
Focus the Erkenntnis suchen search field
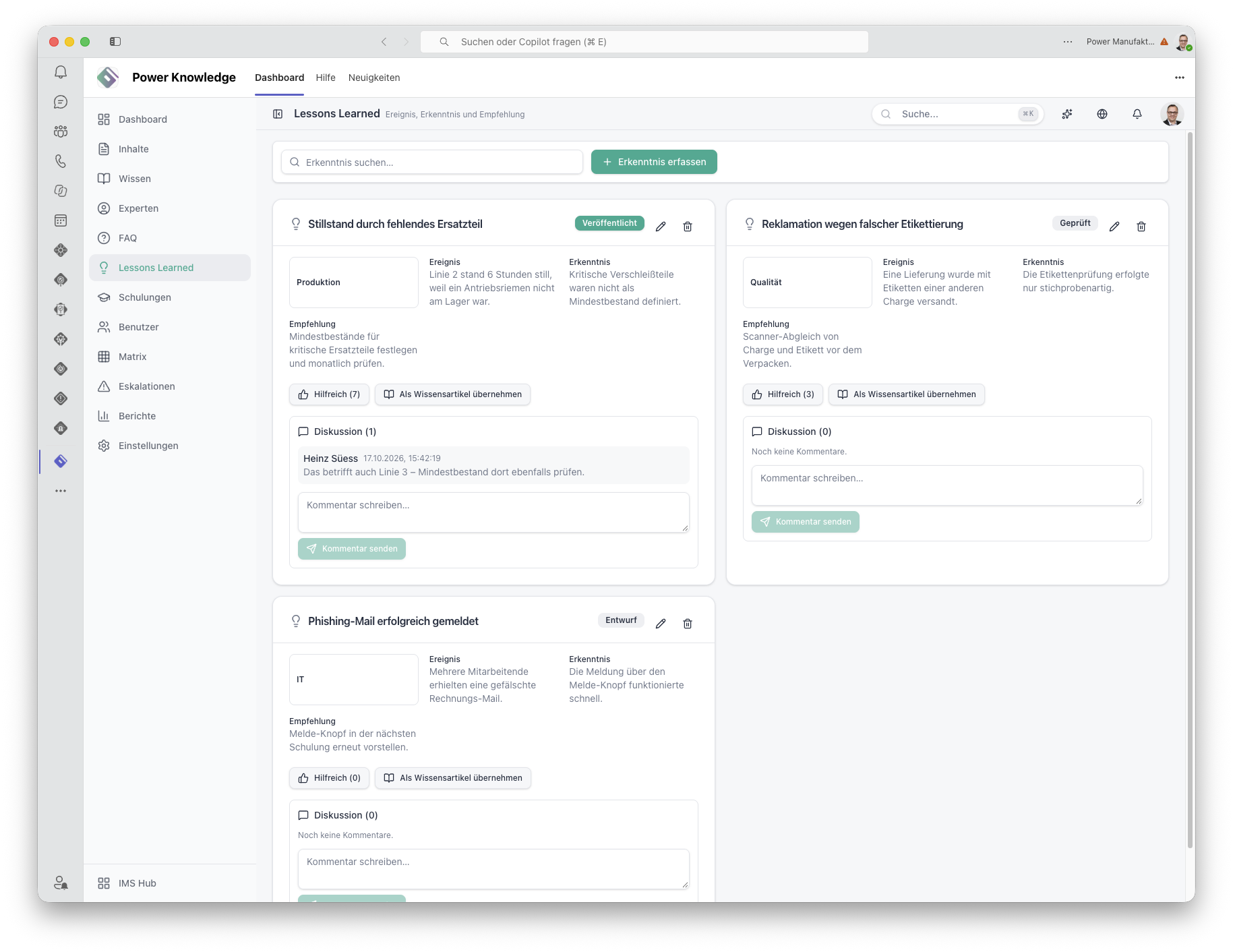[x=432, y=162]
